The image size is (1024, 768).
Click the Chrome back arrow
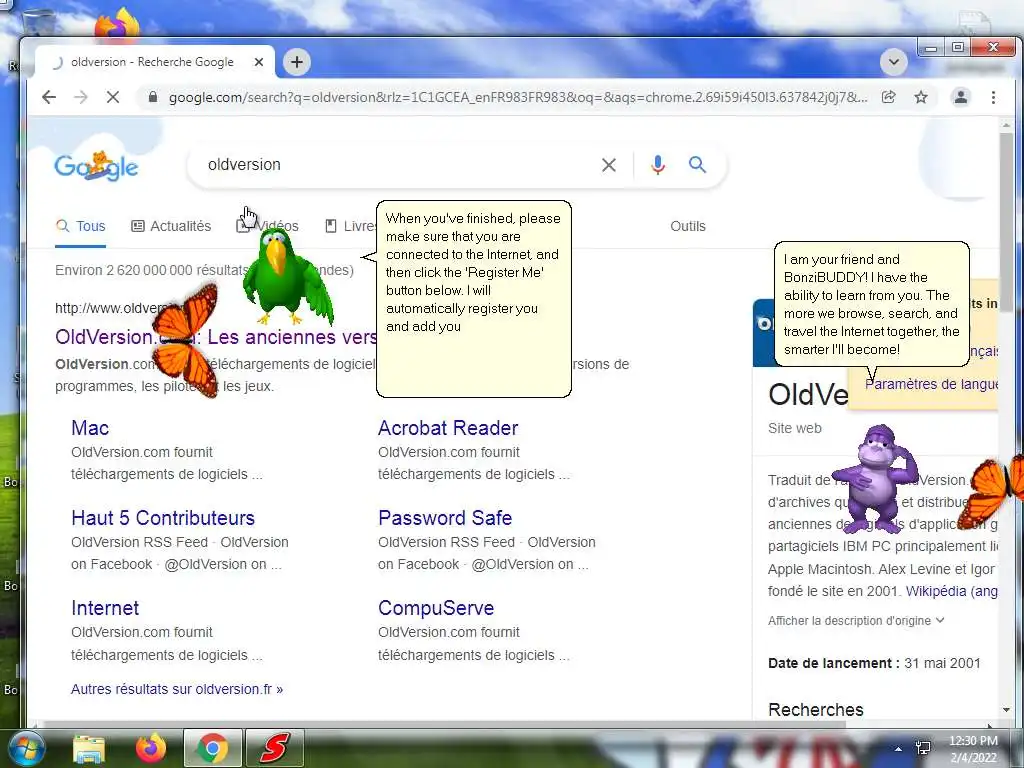pyautogui.click(x=49, y=97)
